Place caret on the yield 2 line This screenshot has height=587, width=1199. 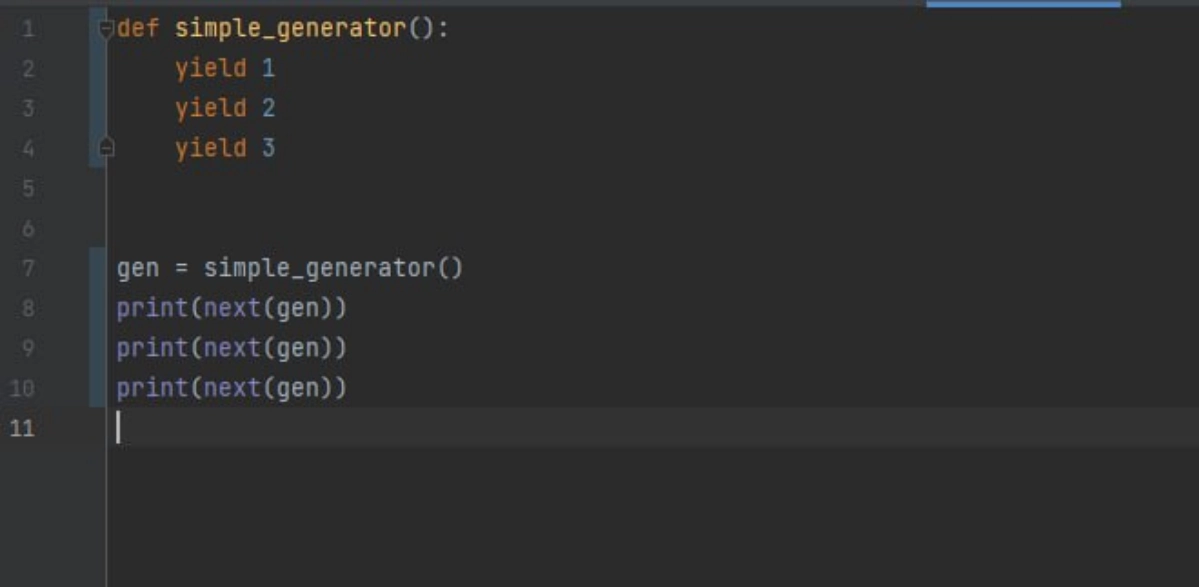coord(225,109)
